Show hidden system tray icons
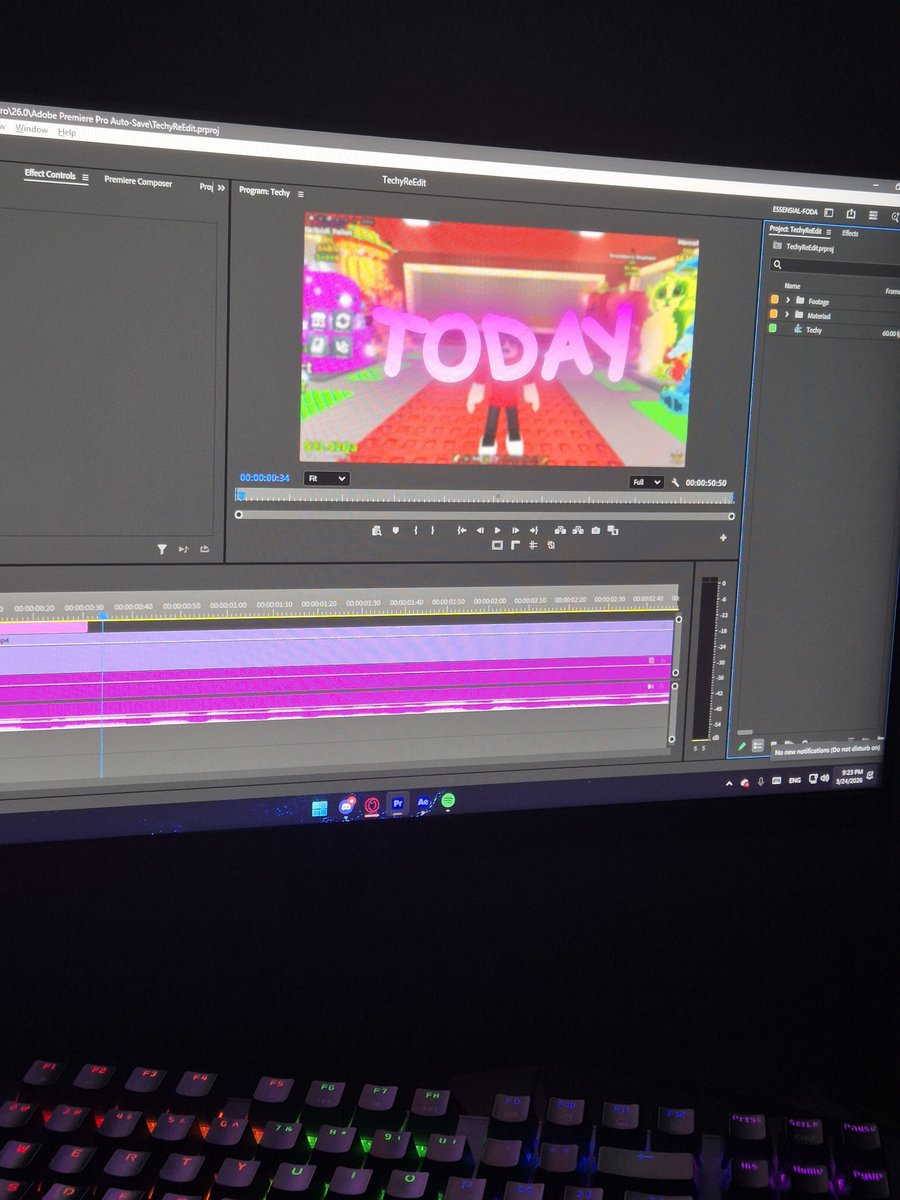Screen dimensions: 900x1200 (728, 785)
